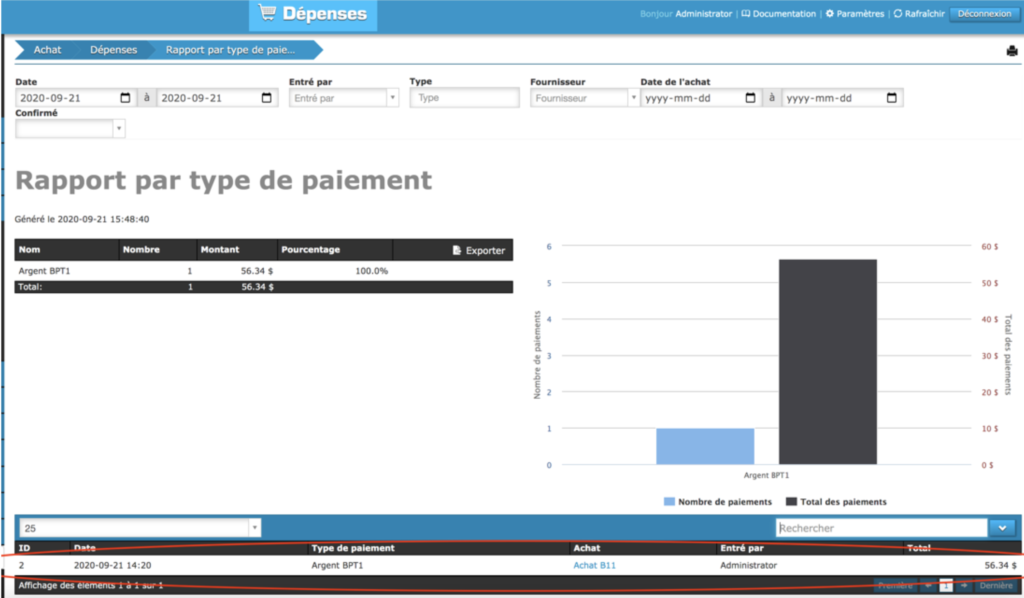Open calendar picker for start Date field
The height and width of the screenshot is (598, 1024).
[x=125, y=98]
